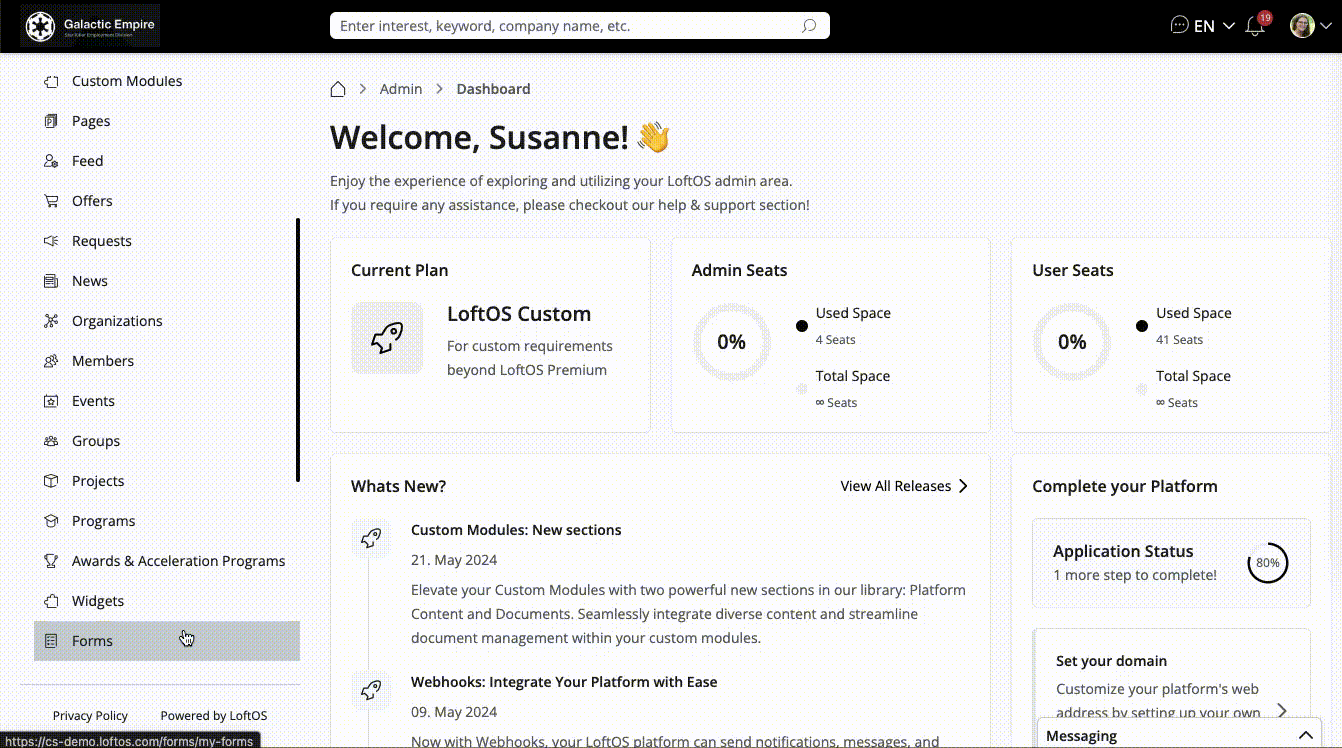Open Awards & Acceleration Programs menu item
This screenshot has width=1342, height=748.
coord(178,561)
